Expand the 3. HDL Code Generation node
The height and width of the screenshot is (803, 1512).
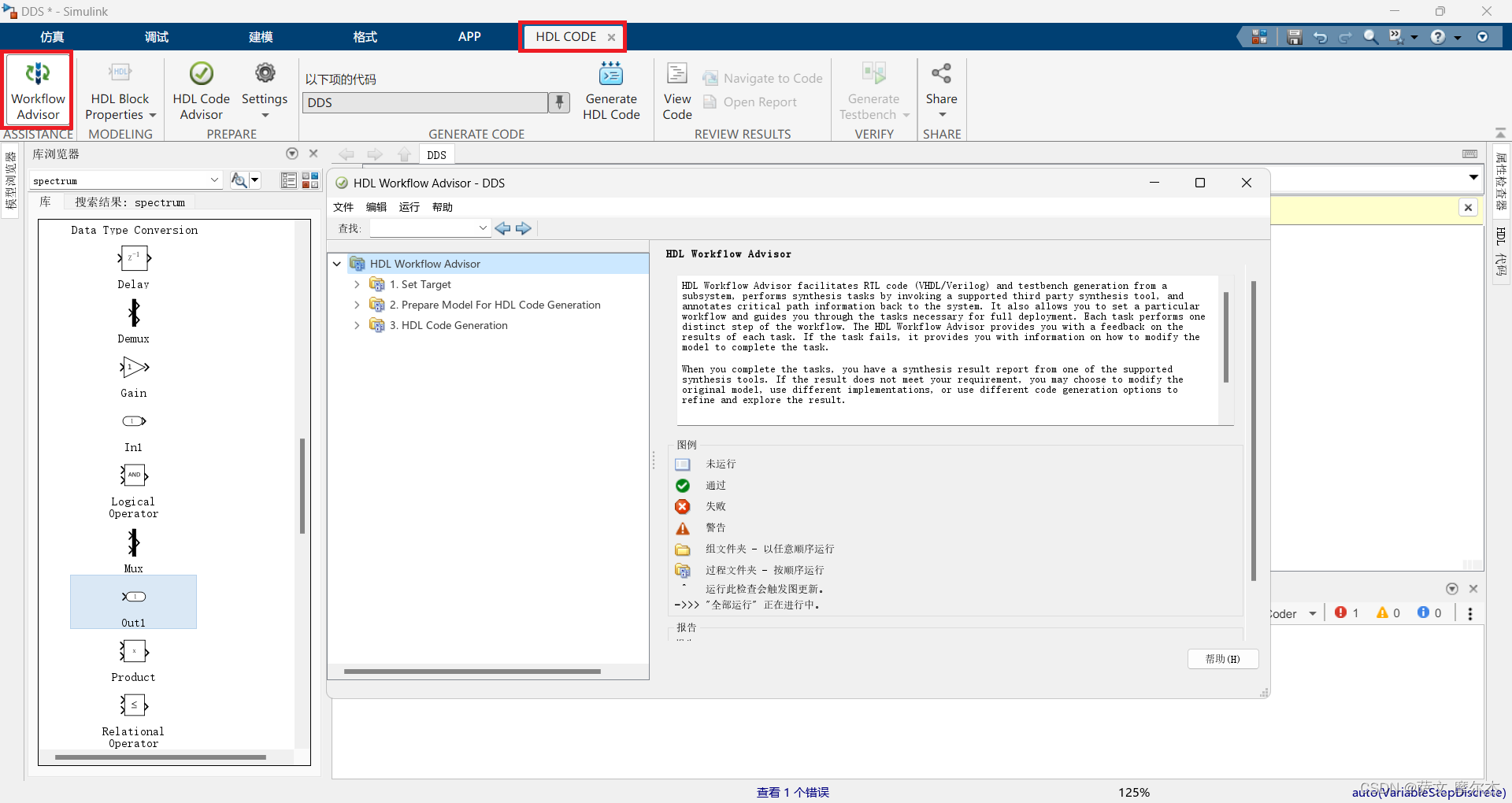pyautogui.click(x=357, y=325)
